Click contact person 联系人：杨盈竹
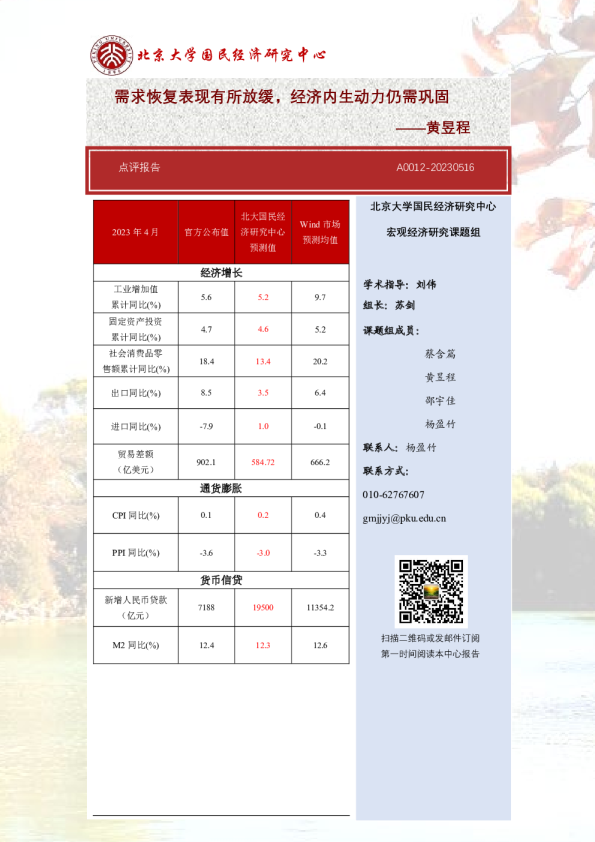Viewport: 595px width, 842px height. (400, 447)
